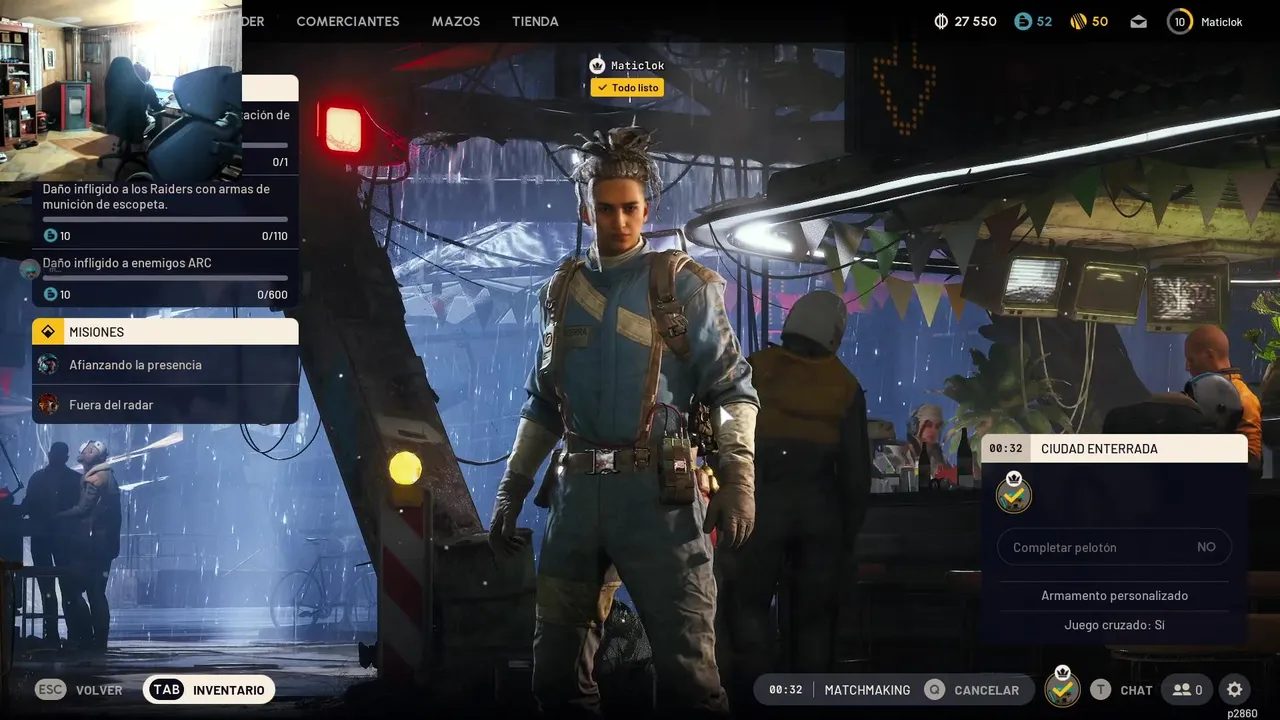Screen dimensions: 1280x720
Task: Expand the MISIONES panel header
Action: click(165, 331)
